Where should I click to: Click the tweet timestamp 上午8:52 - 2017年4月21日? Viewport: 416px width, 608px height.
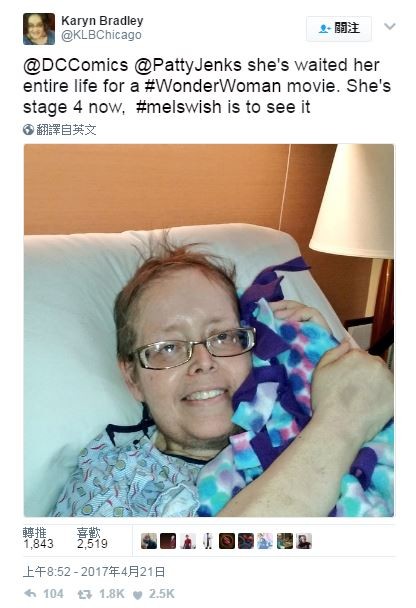[x=94, y=572]
